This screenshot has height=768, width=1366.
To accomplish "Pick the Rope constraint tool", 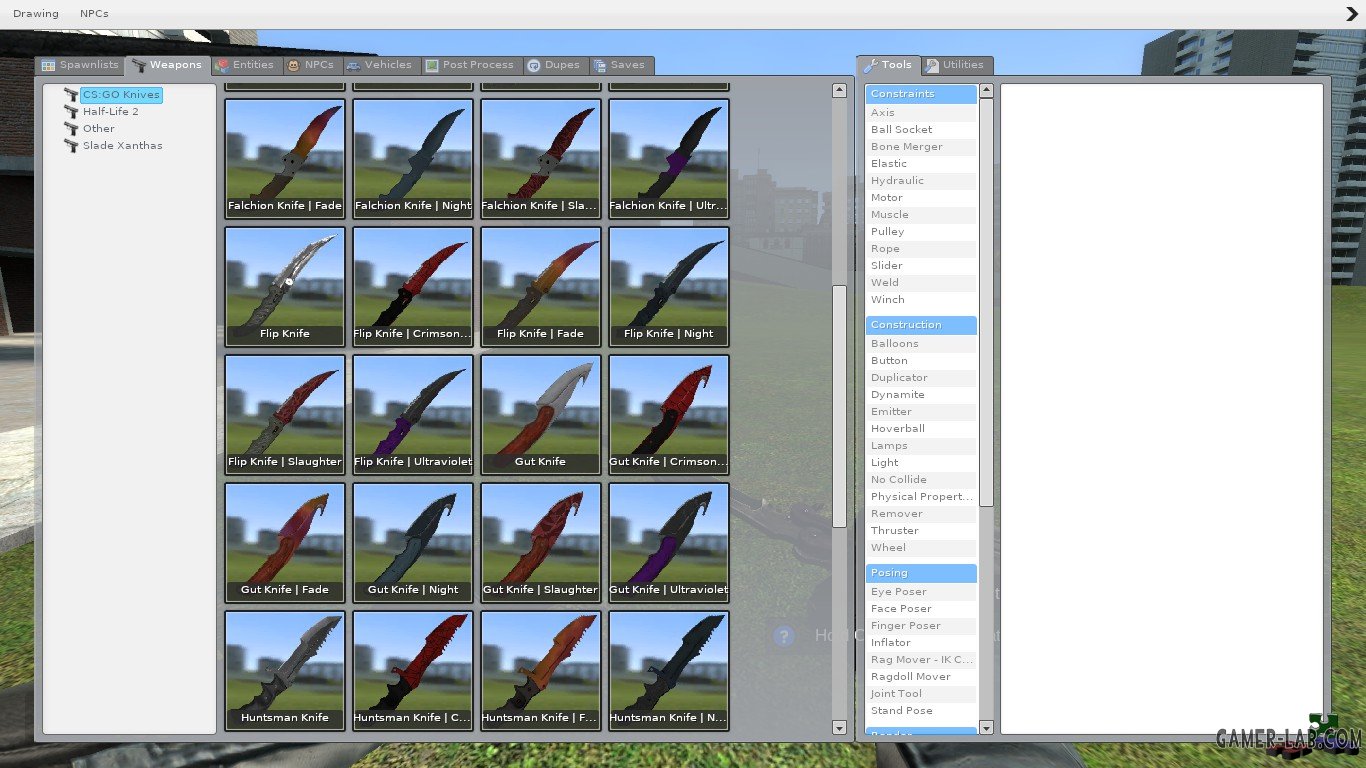I will pyautogui.click(x=921, y=249).
